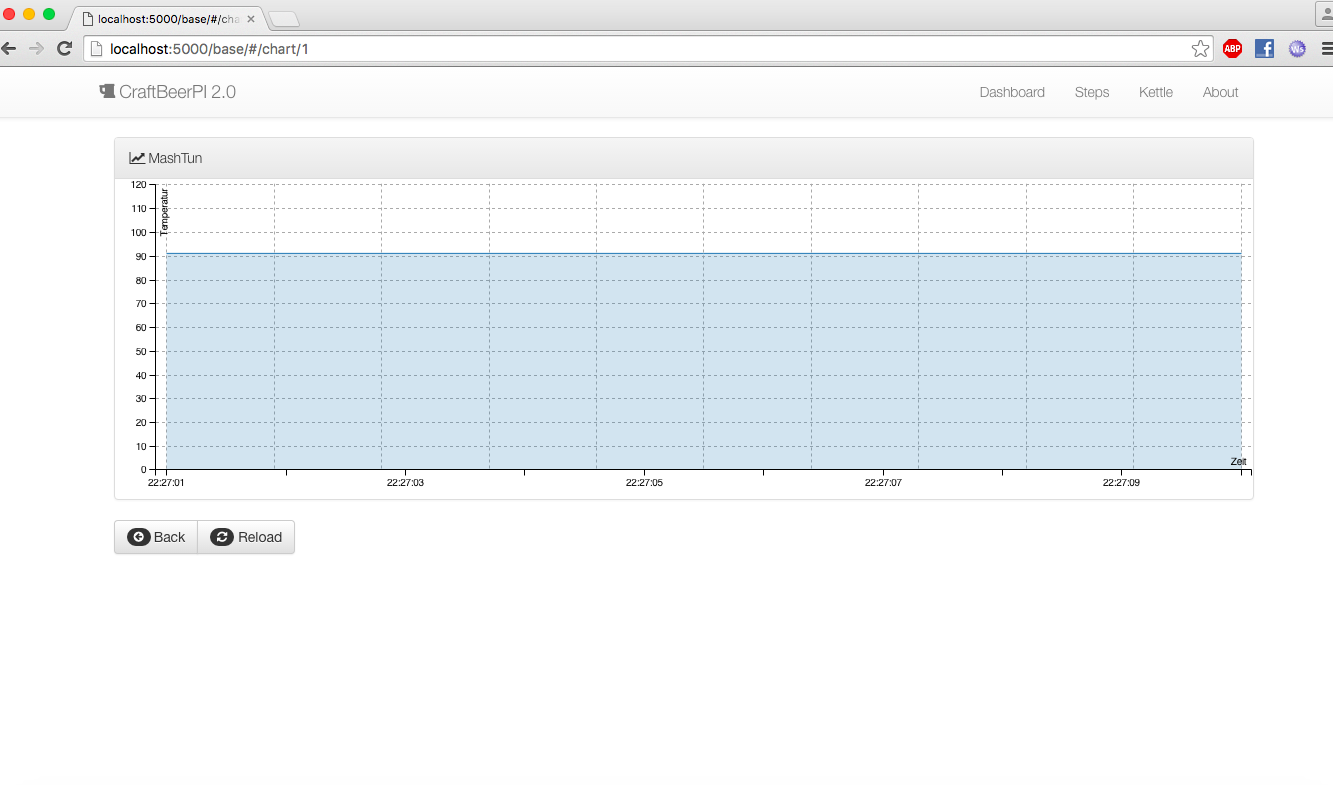Open the Dashboard nav item
Image resolution: width=1333 pixels, height=785 pixels.
[x=1011, y=92]
